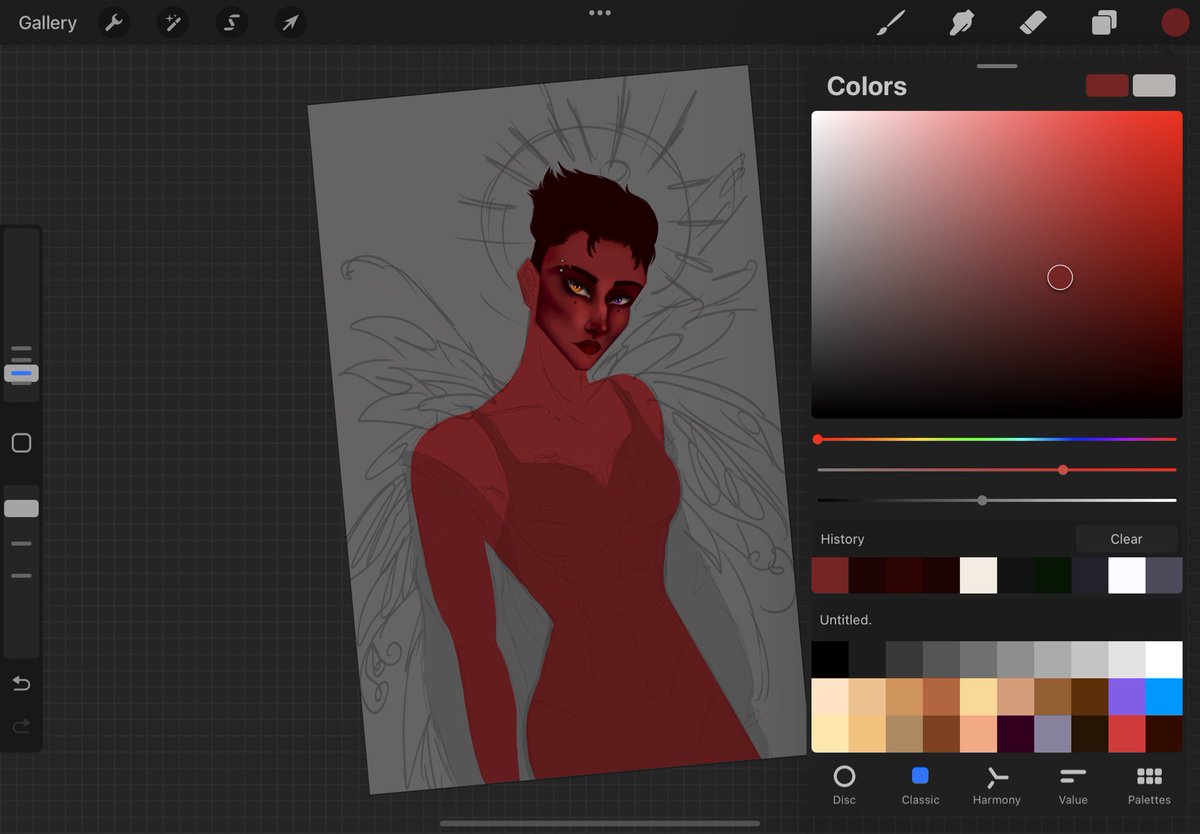Return to the Gallery
The height and width of the screenshot is (834, 1200).
[x=48, y=23]
